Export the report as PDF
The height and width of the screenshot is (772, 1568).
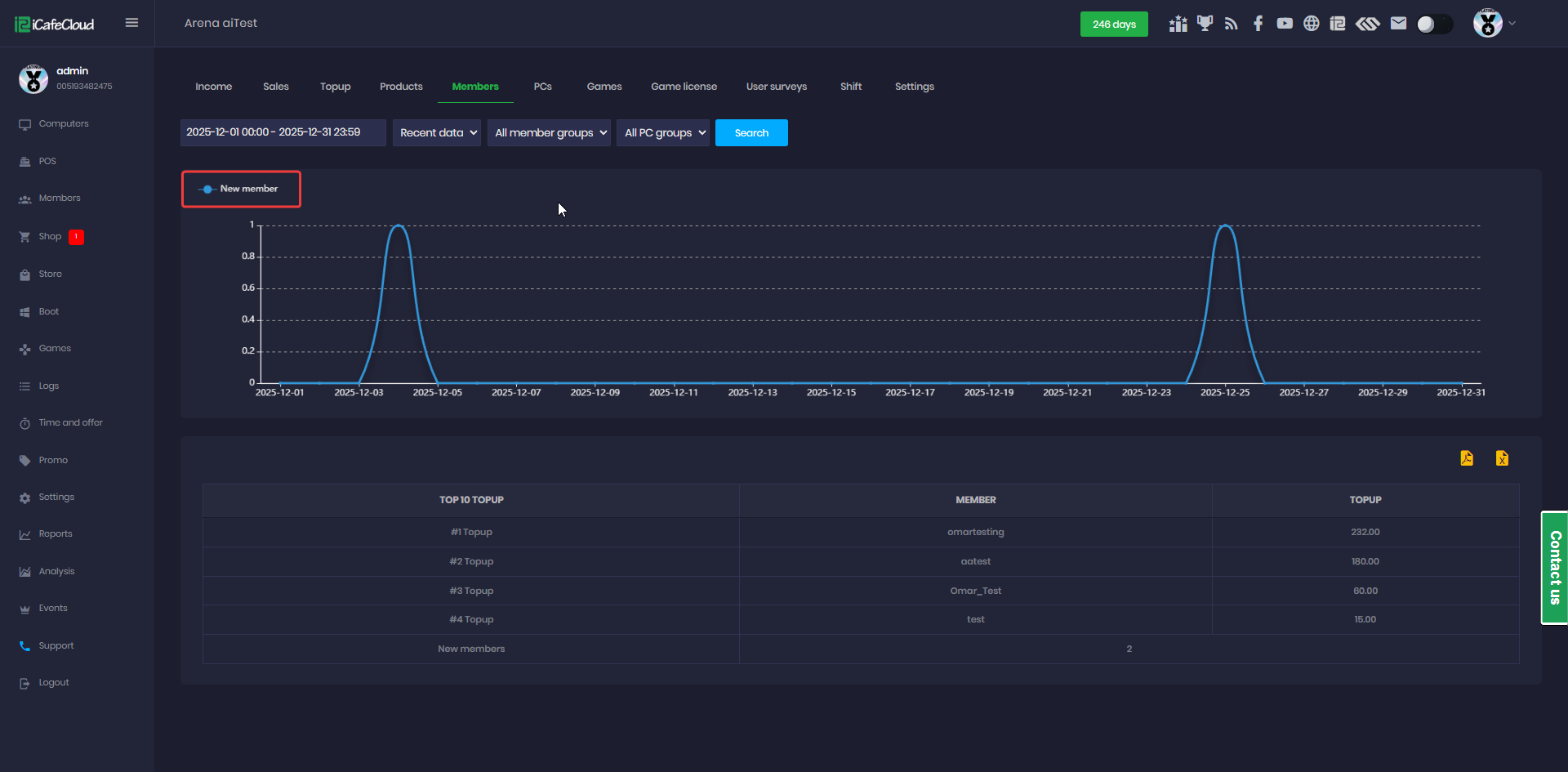coord(1467,458)
